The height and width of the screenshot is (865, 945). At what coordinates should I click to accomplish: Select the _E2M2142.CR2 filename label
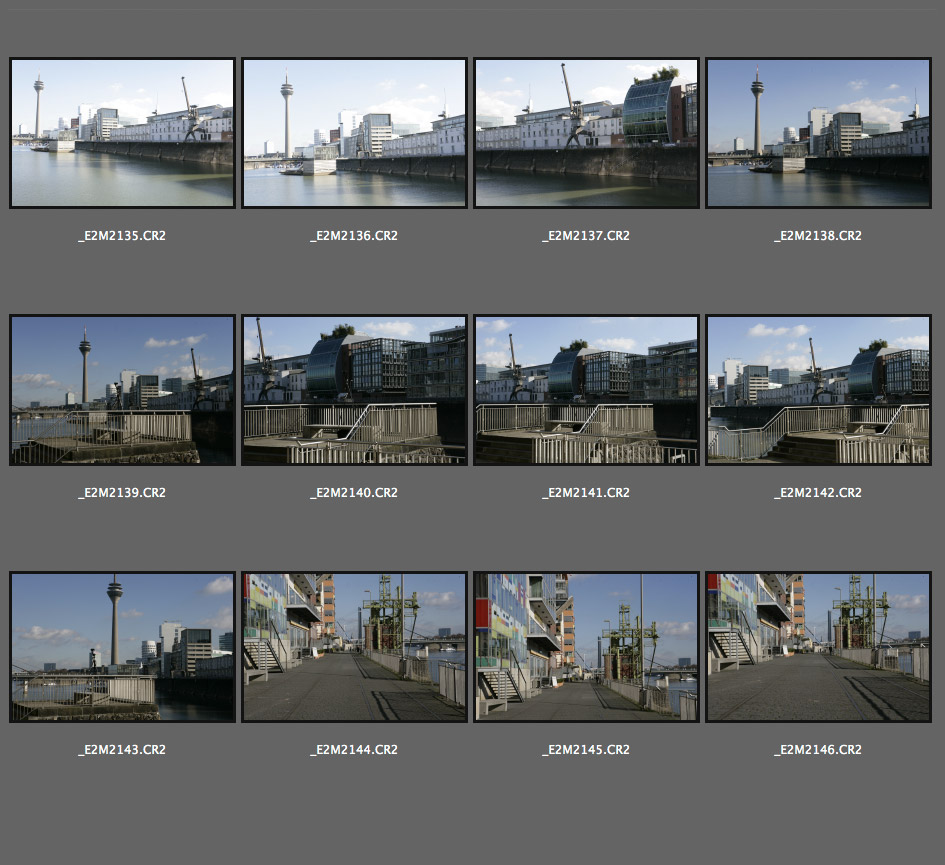[818, 493]
